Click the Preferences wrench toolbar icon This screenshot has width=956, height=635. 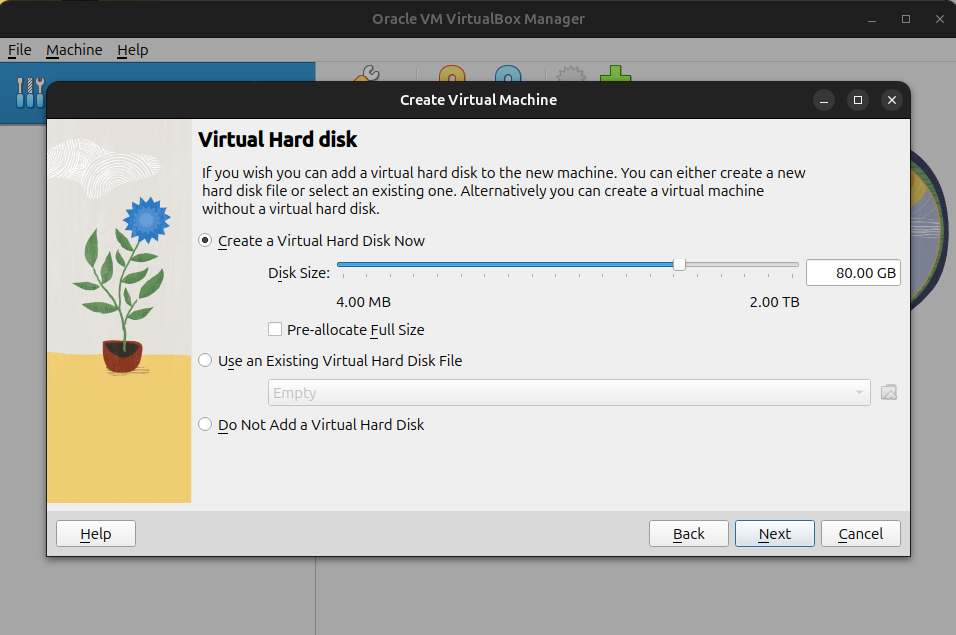(366, 74)
